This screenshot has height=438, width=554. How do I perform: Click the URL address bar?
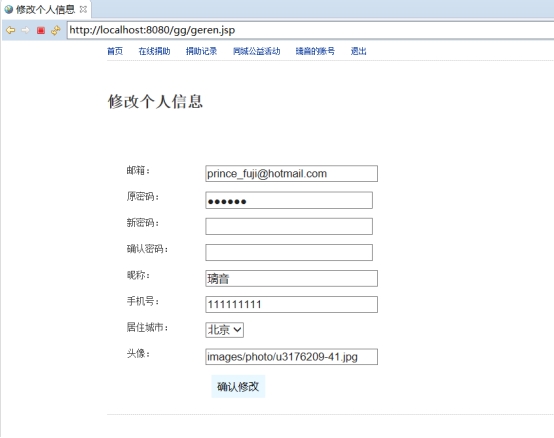click(310, 30)
